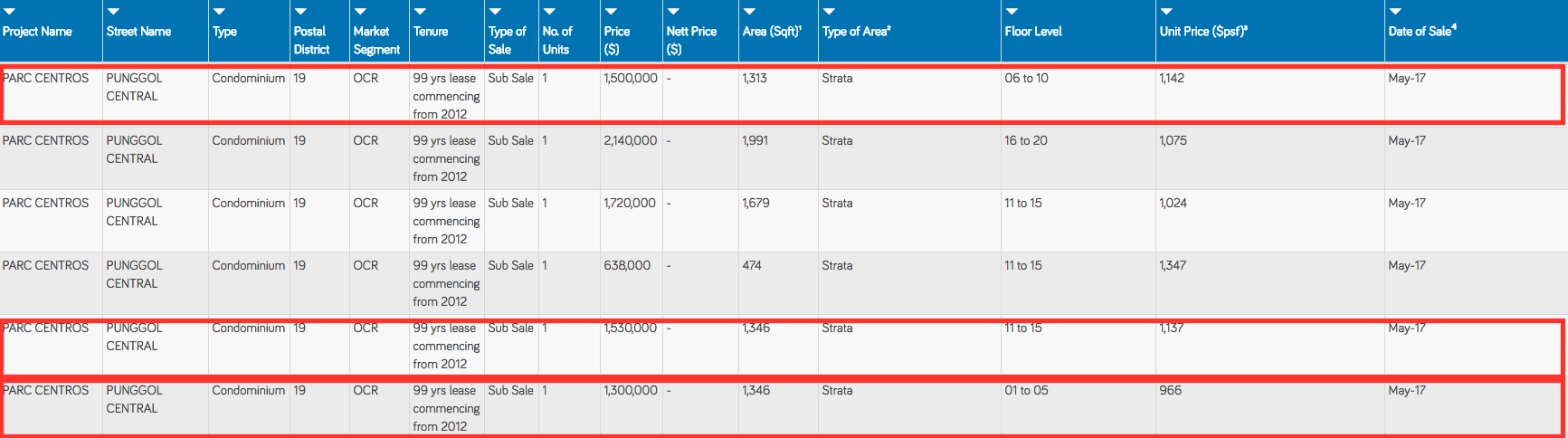Expand sort arrow above Type of Area
Viewport: 1568px width, 438px height.
click(x=829, y=12)
